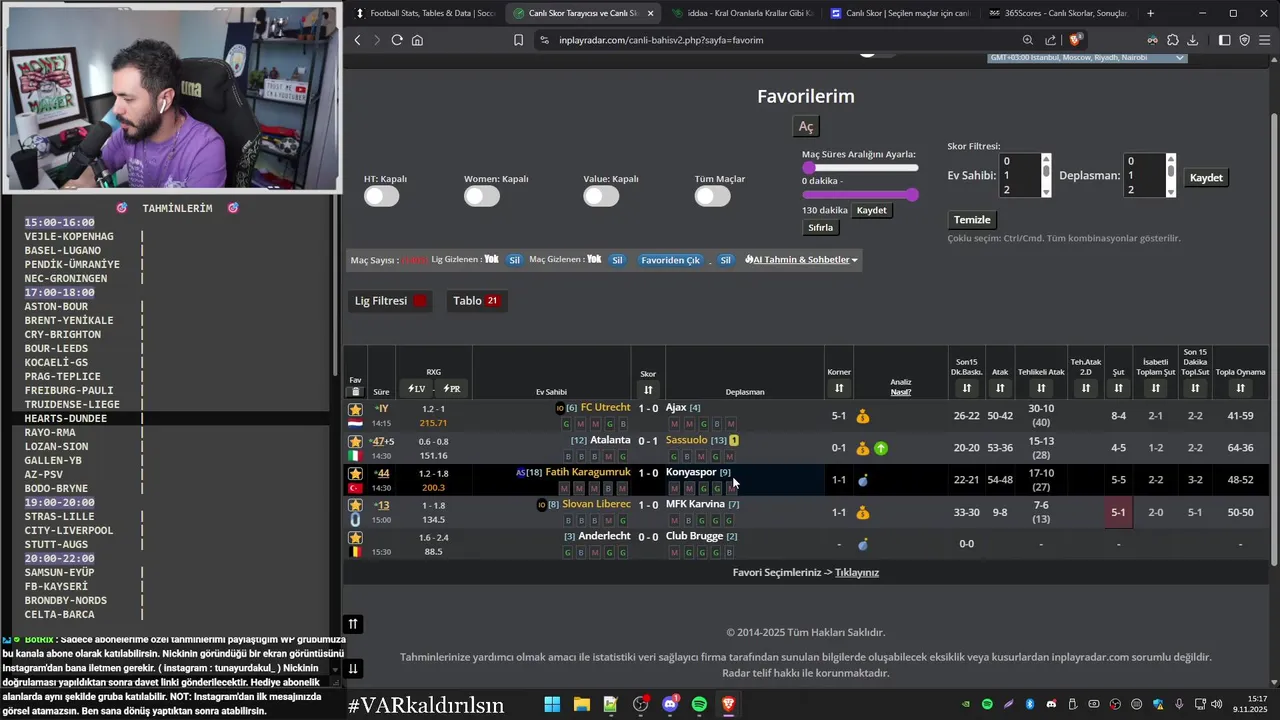Click the Favoriden Çık button
The height and width of the screenshot is (720, 1280).
coord(671,260)
